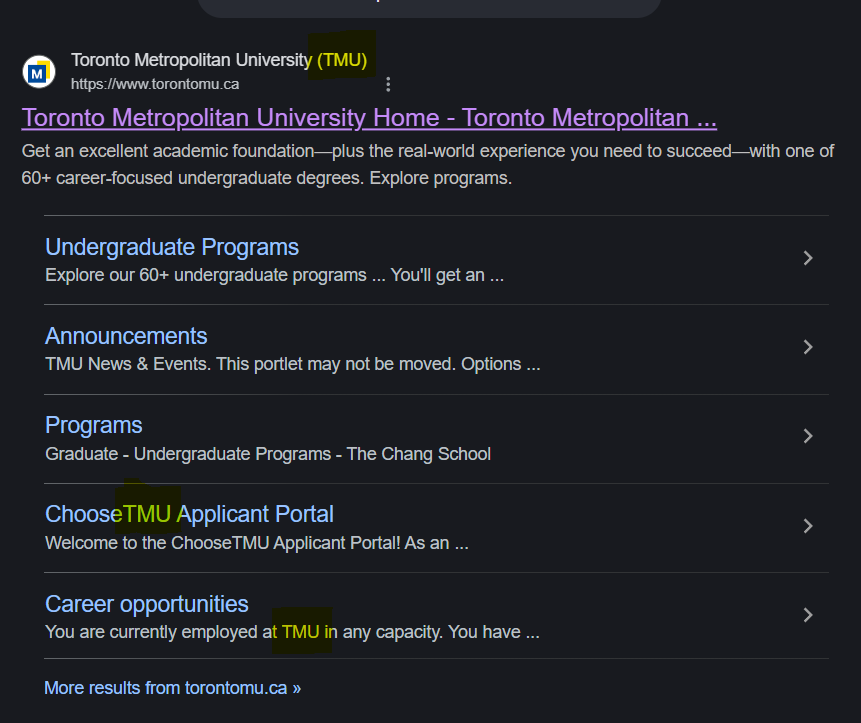Click the Toronto Metropolitan University (TMU) site name
This screenshot has height=723, width=861.
[219, 60]
